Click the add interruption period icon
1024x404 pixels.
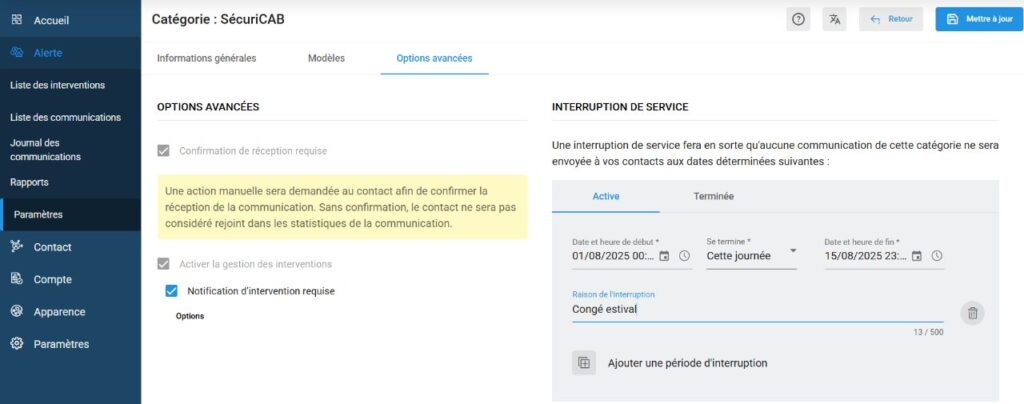[x=584, y=363]
